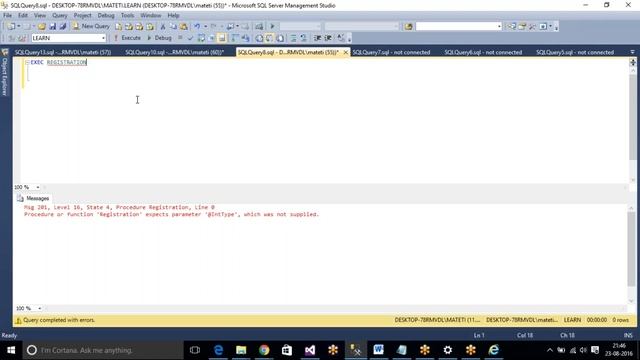Open Query Options icon
640x360 pixels.
tap(211, 38)
